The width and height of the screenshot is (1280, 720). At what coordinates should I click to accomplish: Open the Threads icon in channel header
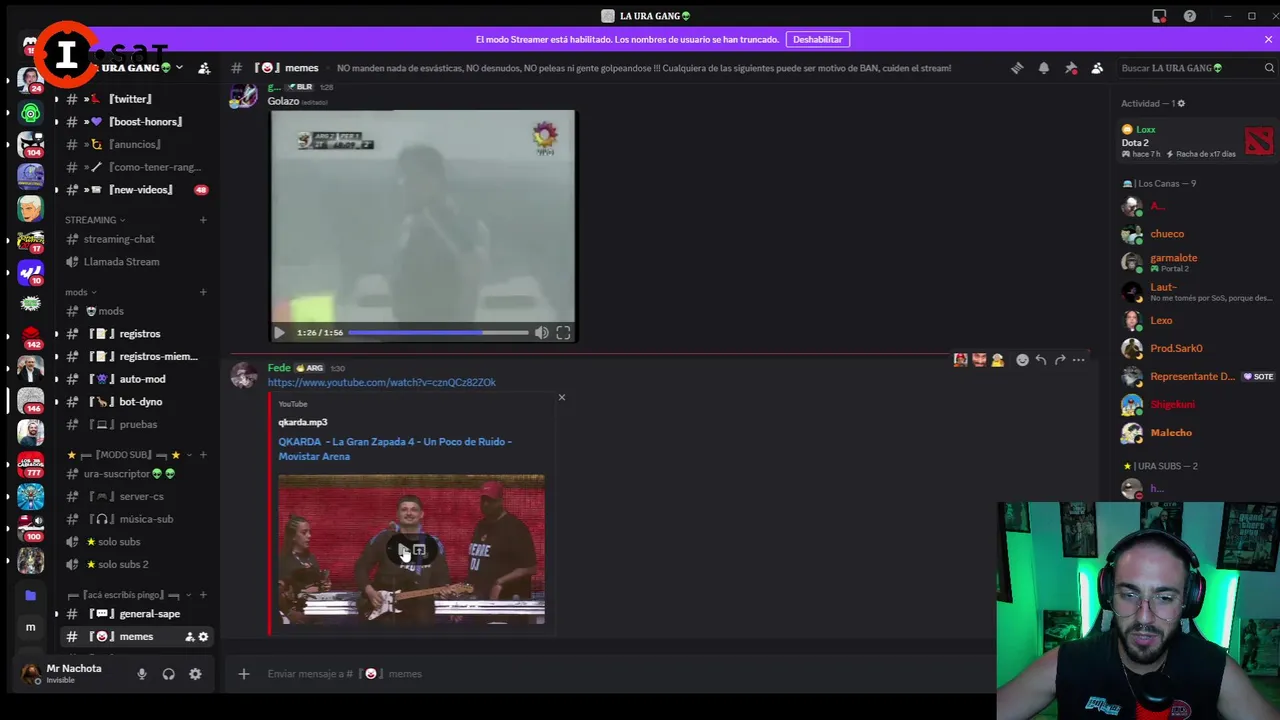[x=1017, y=68]
